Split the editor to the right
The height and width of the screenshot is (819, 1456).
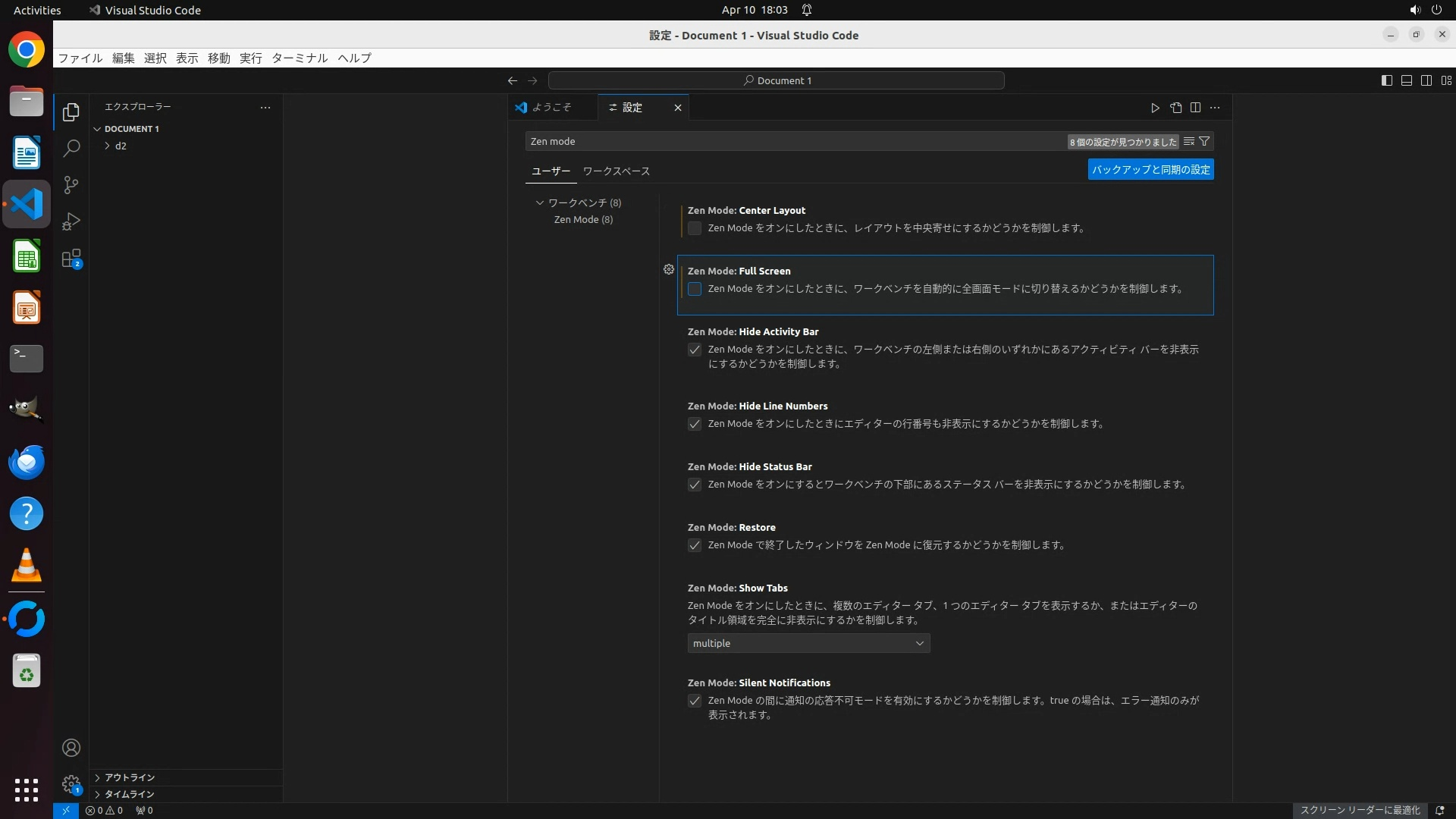click(1195, 108)
